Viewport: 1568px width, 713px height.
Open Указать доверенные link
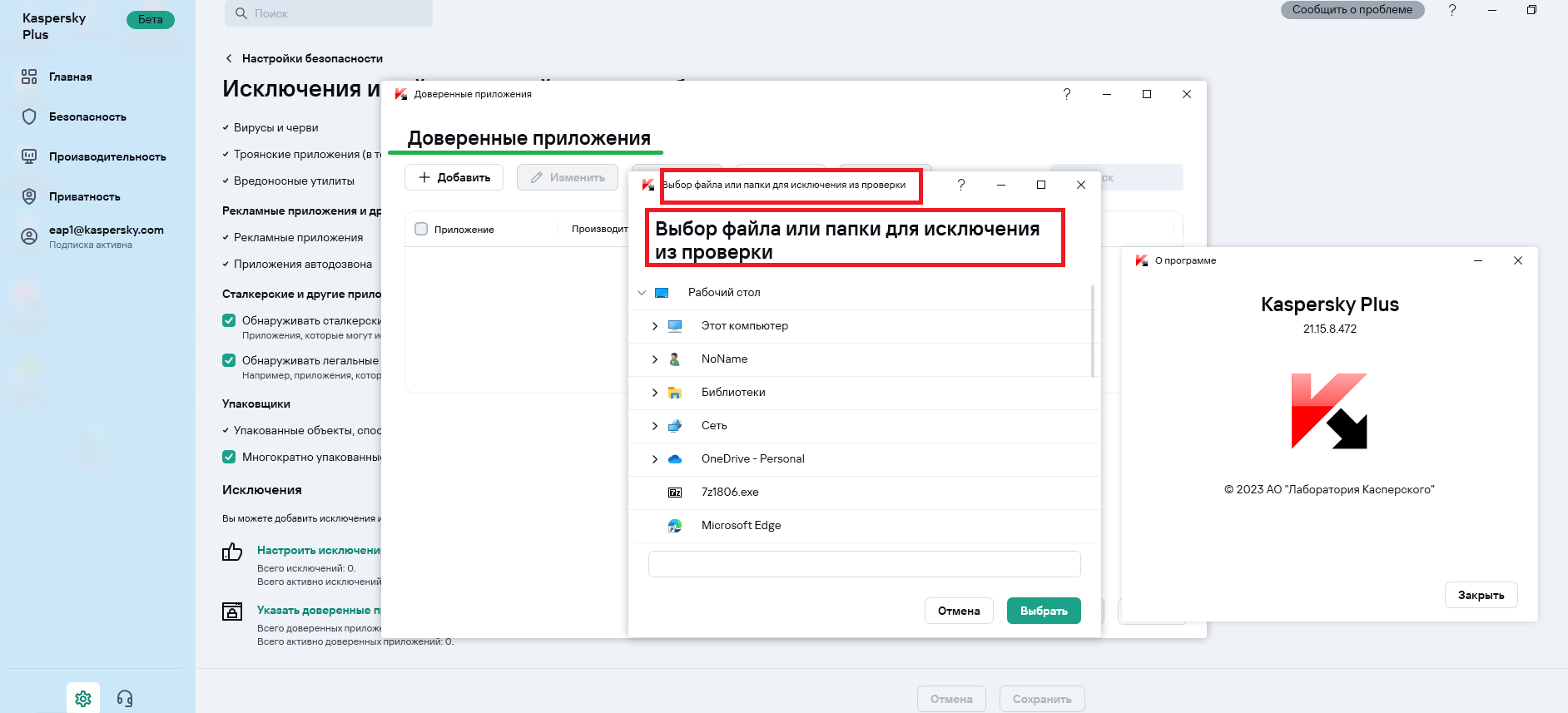[319, 610]
